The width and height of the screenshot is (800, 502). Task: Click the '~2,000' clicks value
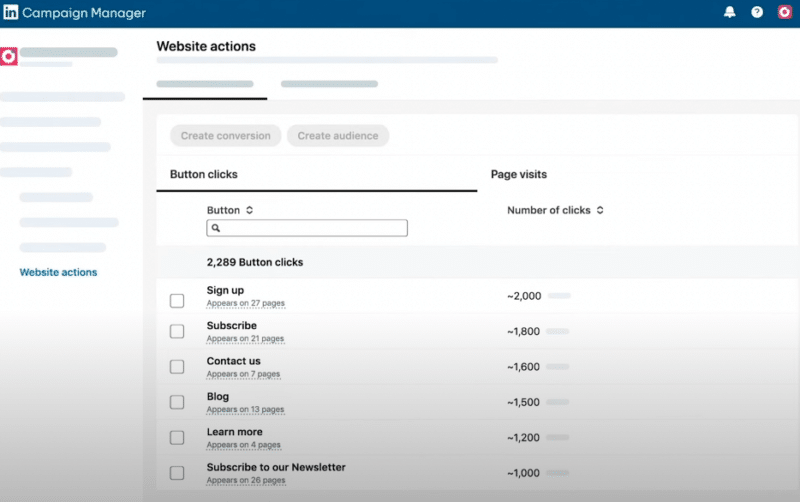click(x=524, y=296)
